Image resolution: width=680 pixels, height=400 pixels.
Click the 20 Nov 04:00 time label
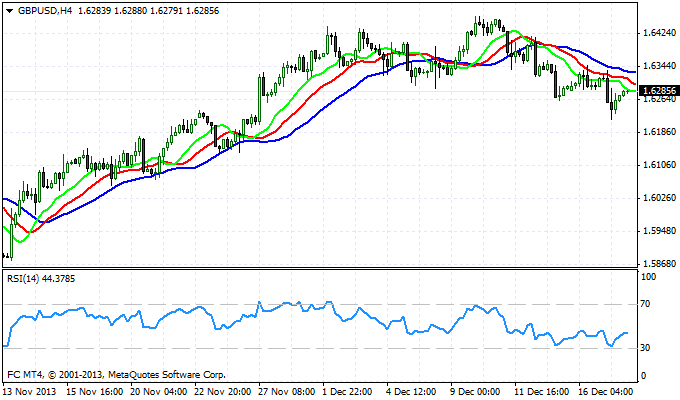(159, 391)
